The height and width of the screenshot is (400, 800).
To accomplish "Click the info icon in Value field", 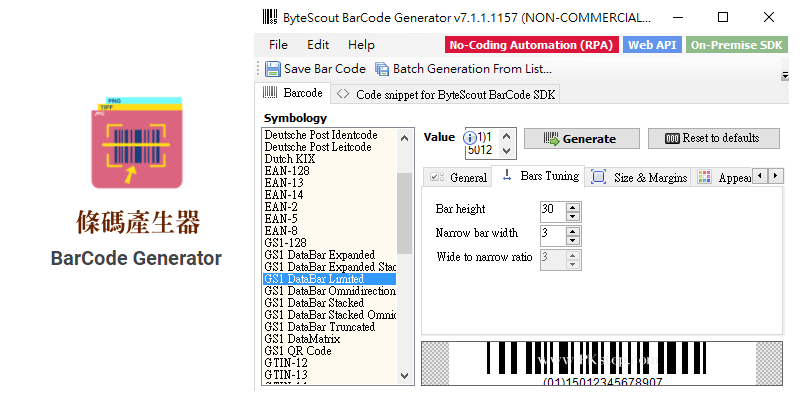I will click(469, 137).
